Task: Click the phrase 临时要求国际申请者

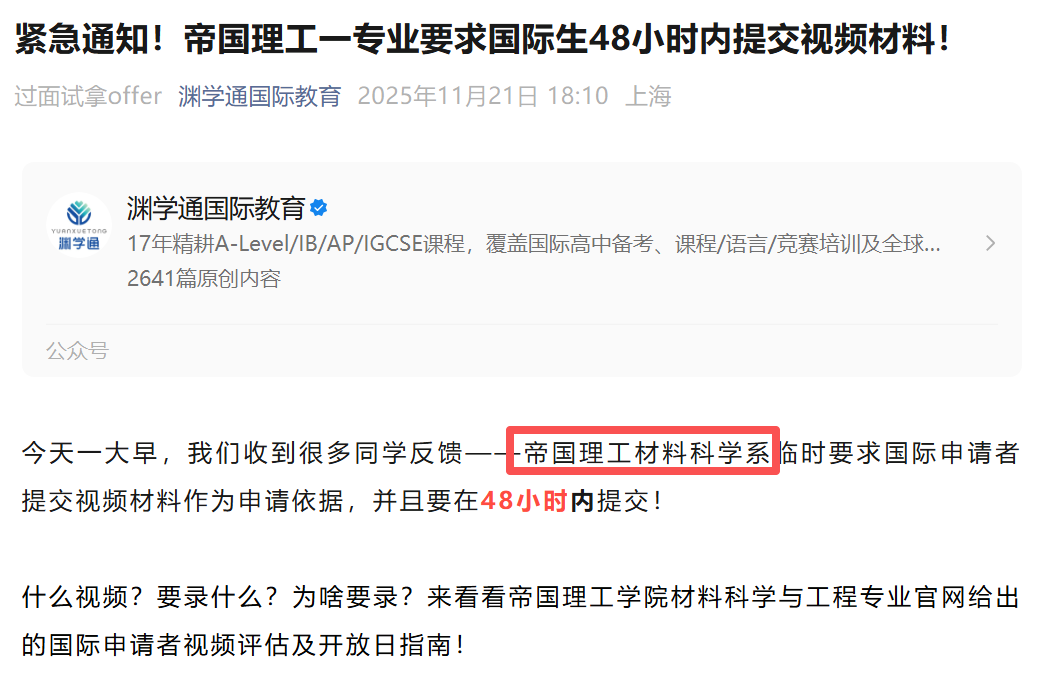Action: (899, 453)
